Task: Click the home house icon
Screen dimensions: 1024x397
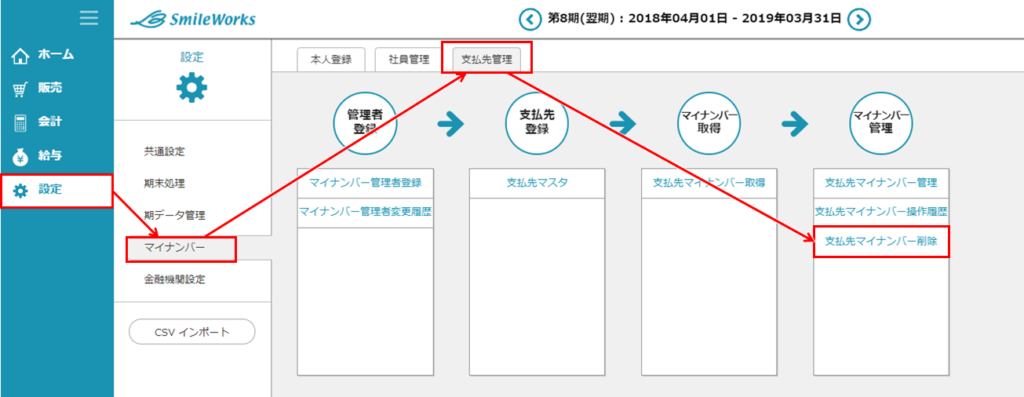Action: coord(21,57)
